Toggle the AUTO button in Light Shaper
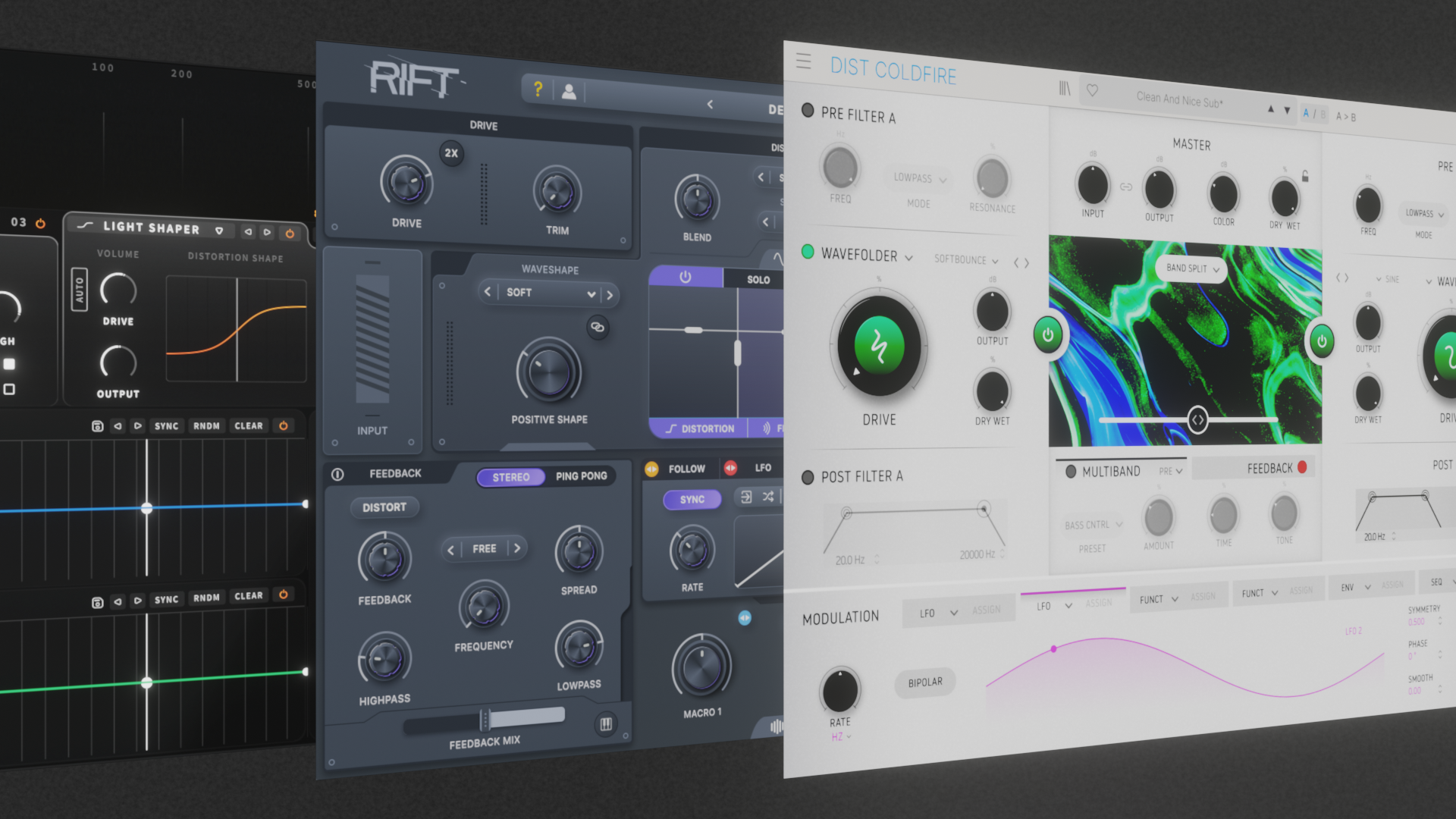1456x819 pixels. (79, 289)
